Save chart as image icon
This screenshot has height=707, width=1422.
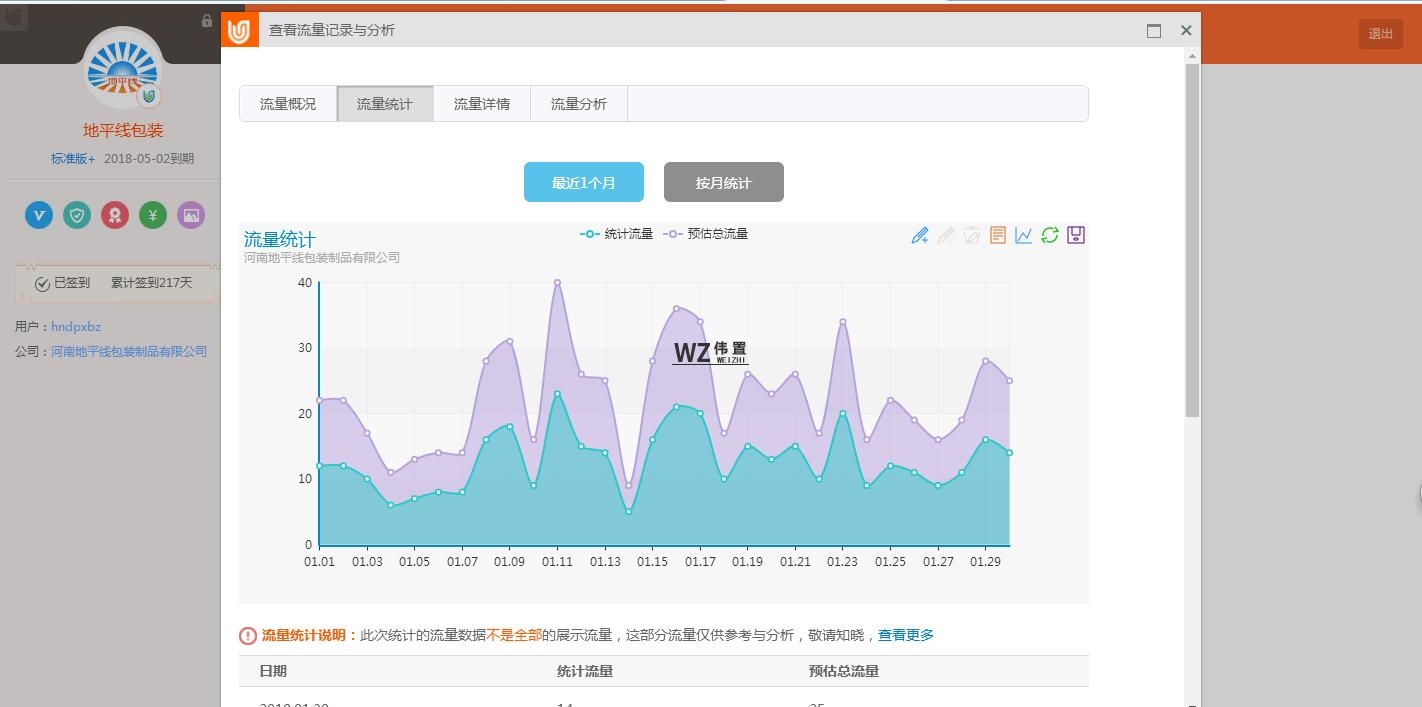click(x=1075, y=235)
